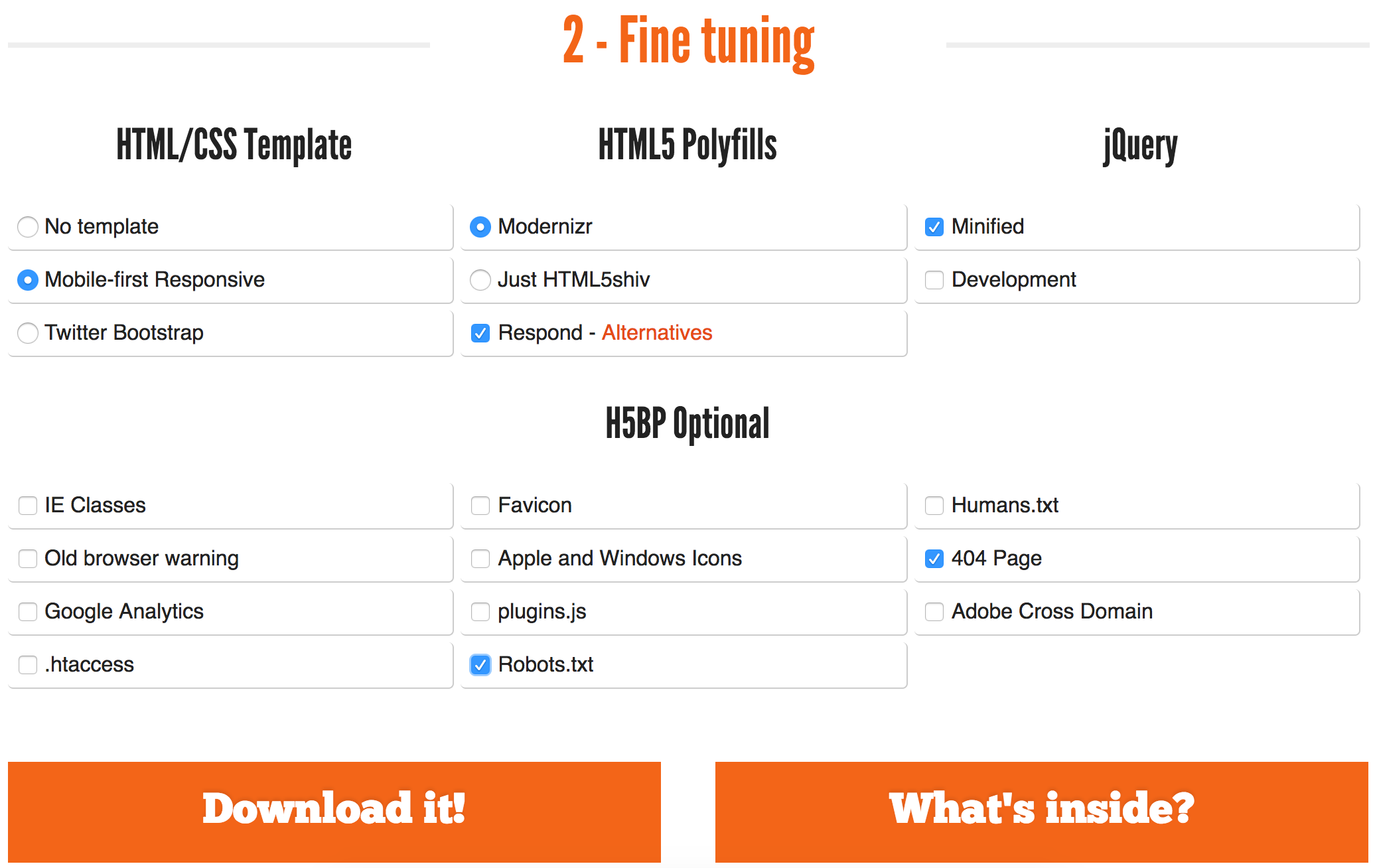Image resolution: width=1375 pixels, height=868 pixels.
Task: Select the No template radio button
Action: pyautogui.click(x=26, y=225)
